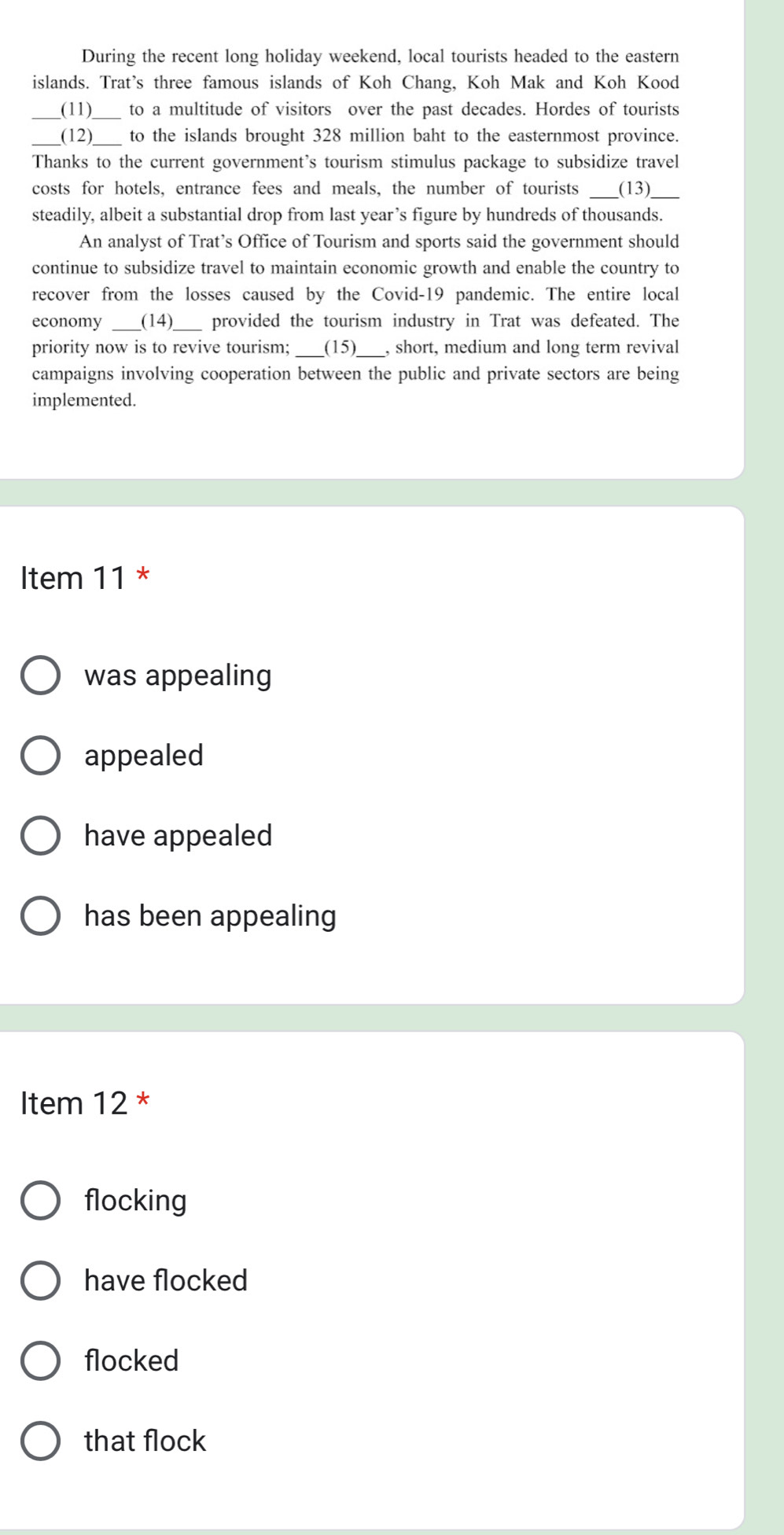Viewport: 784px width, 1535px height.
Task: Mark 'has been appealing' radio button
Action: point(40,916)
